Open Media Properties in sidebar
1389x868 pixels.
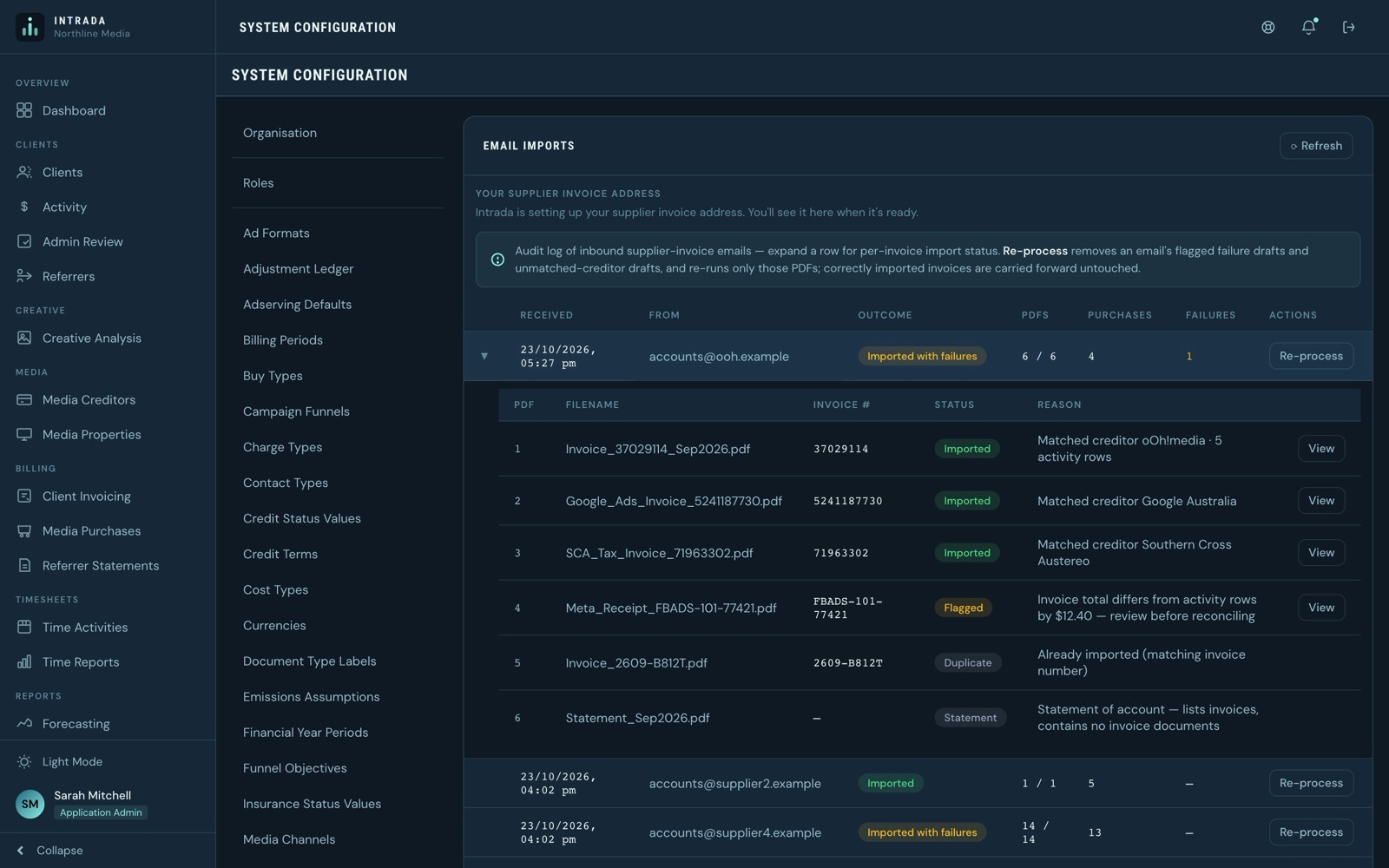(x=108, y=434)
